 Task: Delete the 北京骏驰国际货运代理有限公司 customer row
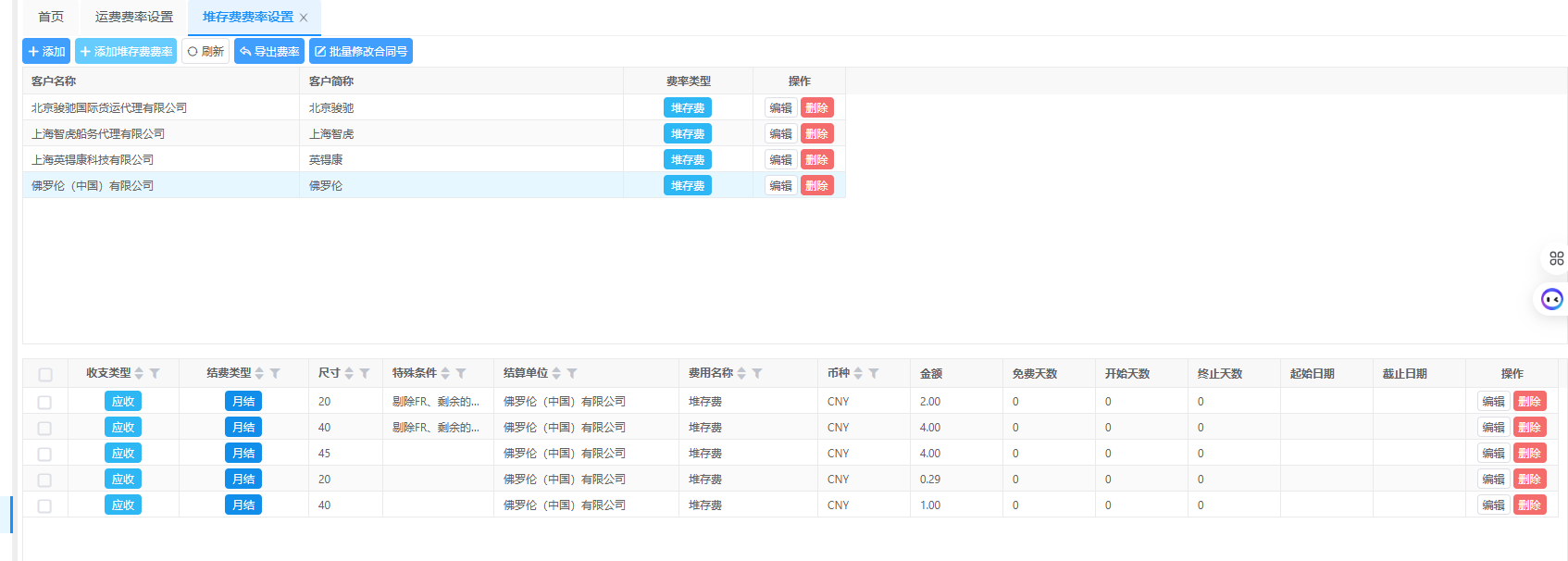816,108
